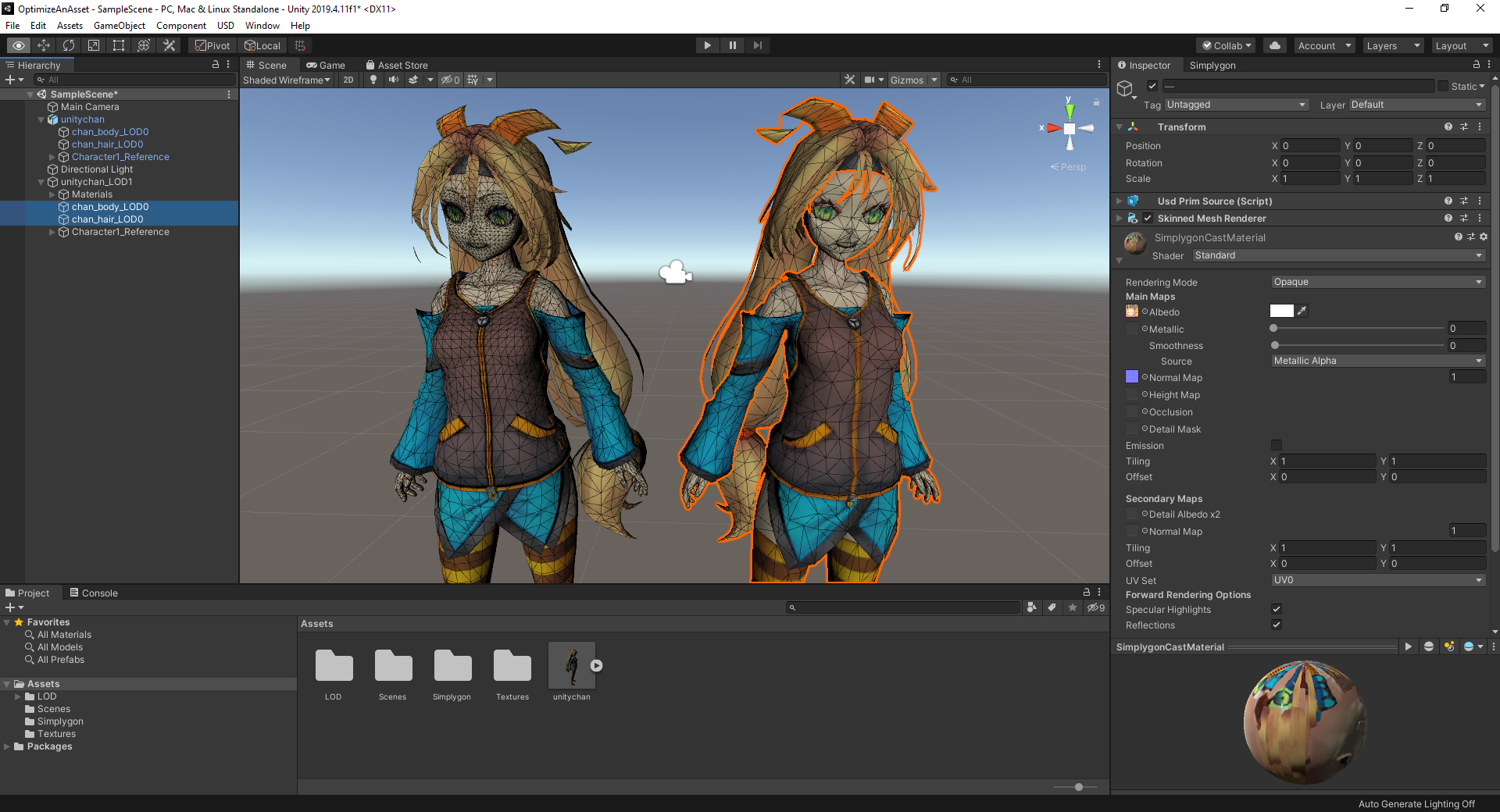This screenshot has width=1500, height=812.
Task: Select the Rotate tool
Action: [x=69, y=45]
